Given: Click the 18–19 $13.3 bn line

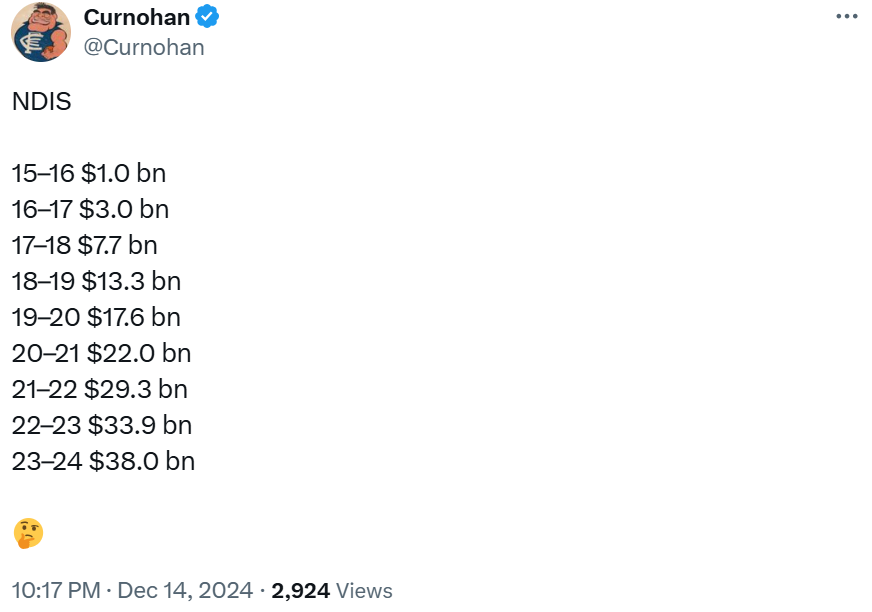Looking at the screenshot, I should tap(96, 281).
